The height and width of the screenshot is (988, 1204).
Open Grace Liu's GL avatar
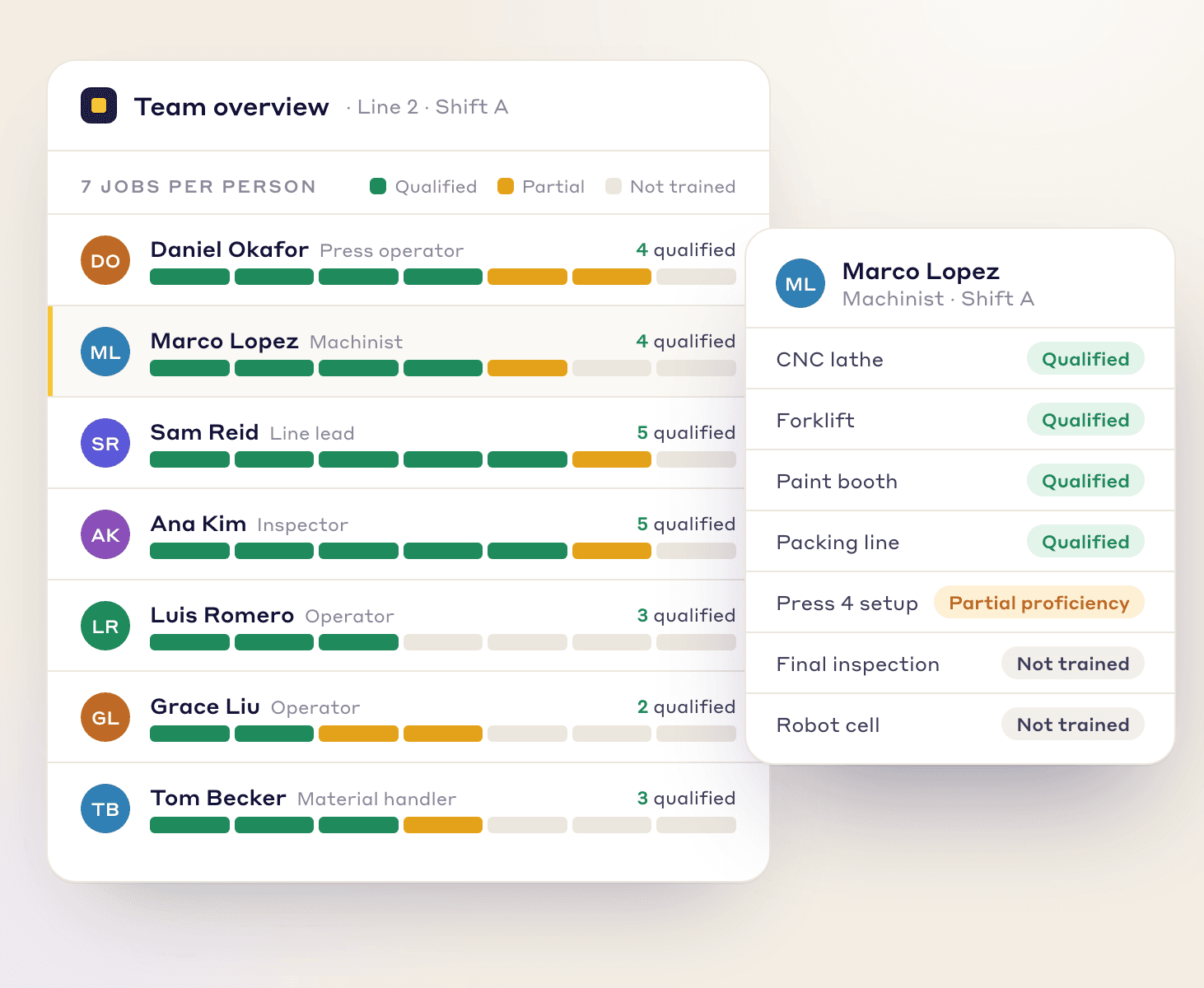(105, 717)
